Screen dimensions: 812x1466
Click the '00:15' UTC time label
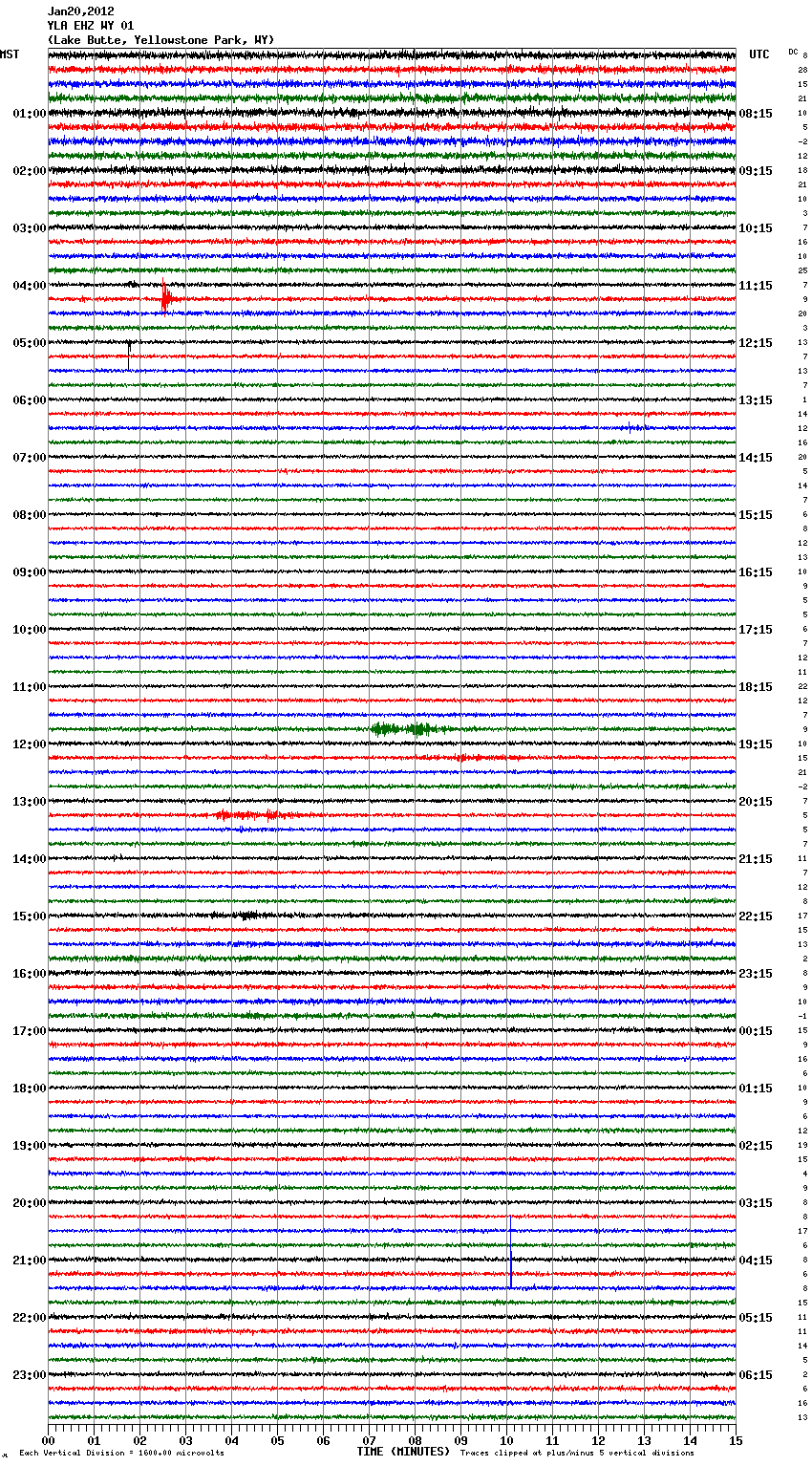tap(756, 1031)
